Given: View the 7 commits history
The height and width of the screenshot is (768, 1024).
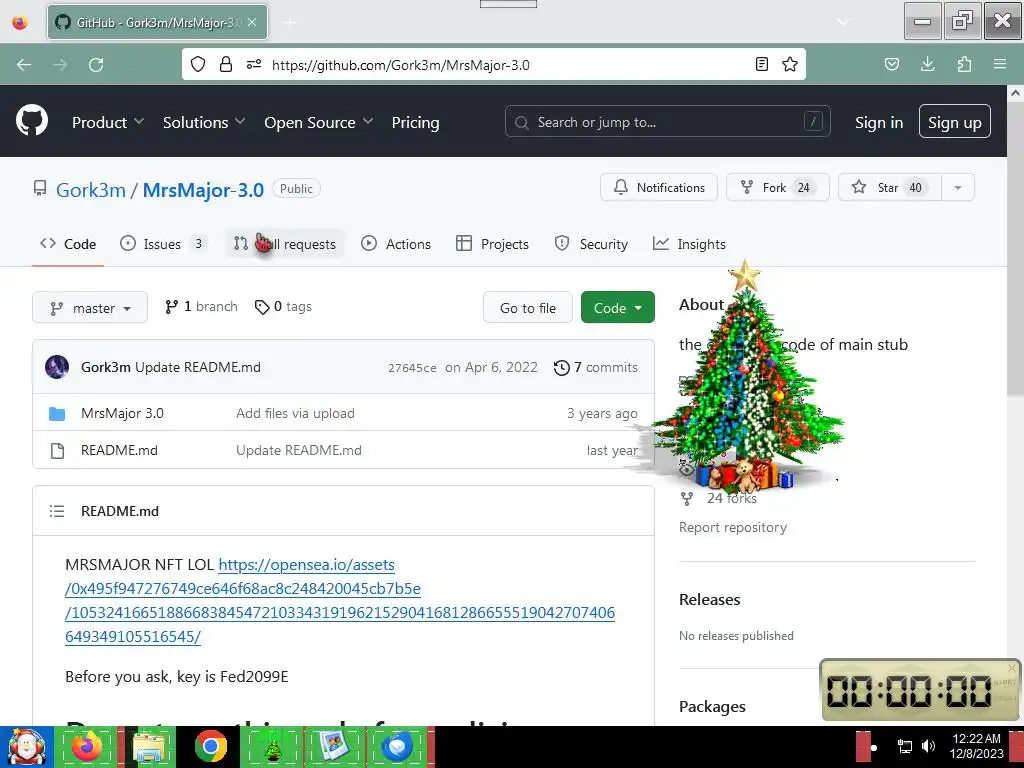Looking at the screenshot, I should pos(596,367).
